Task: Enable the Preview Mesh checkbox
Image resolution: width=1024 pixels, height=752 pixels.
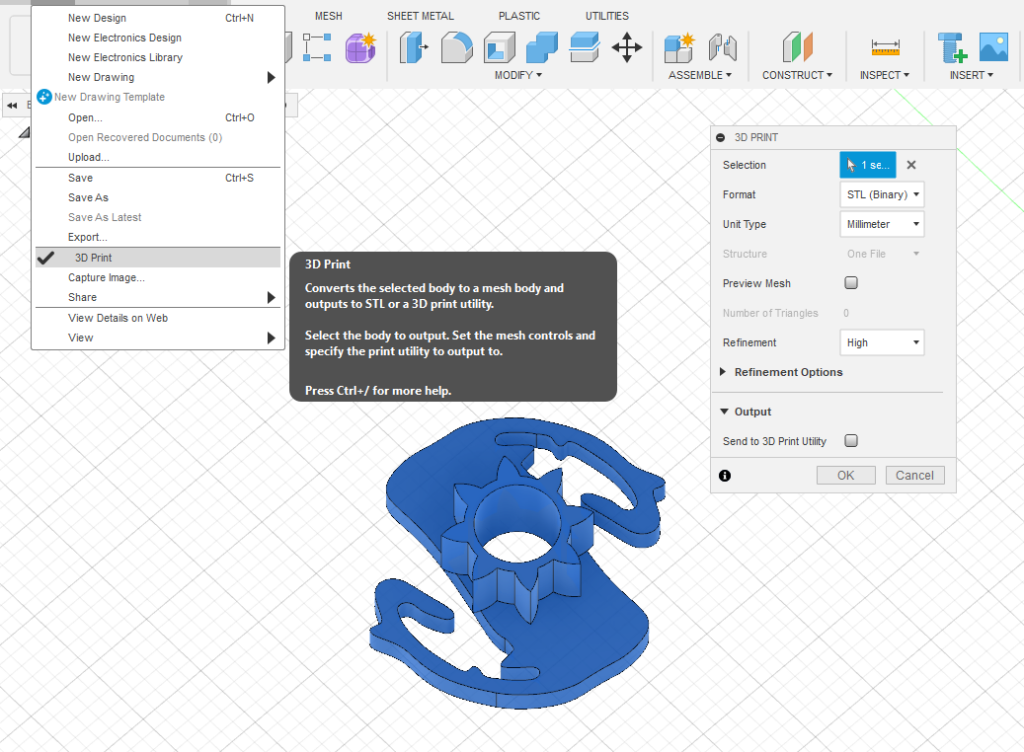Action: point(851,283)
